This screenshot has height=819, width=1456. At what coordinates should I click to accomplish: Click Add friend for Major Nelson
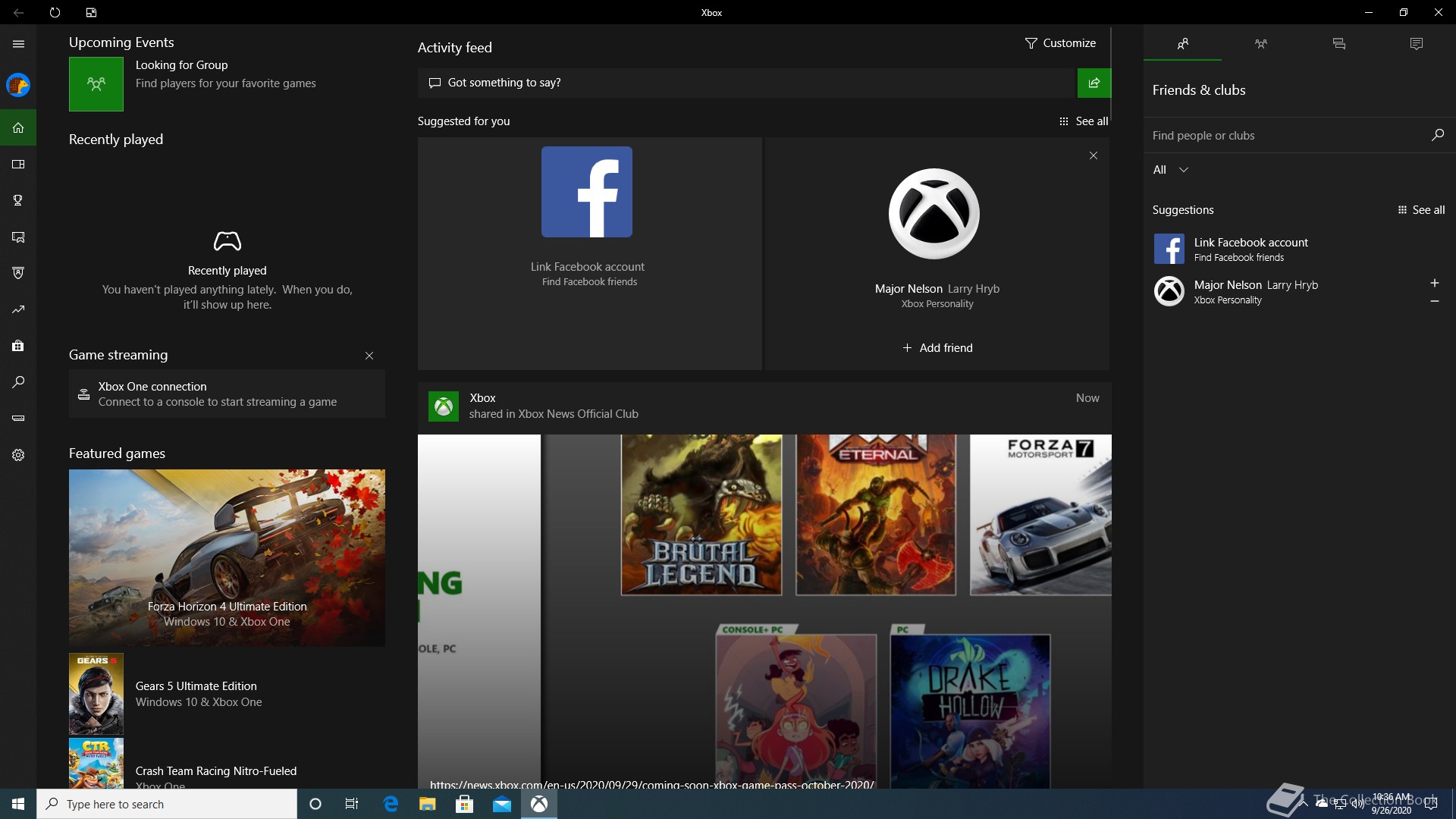[937, 348]
